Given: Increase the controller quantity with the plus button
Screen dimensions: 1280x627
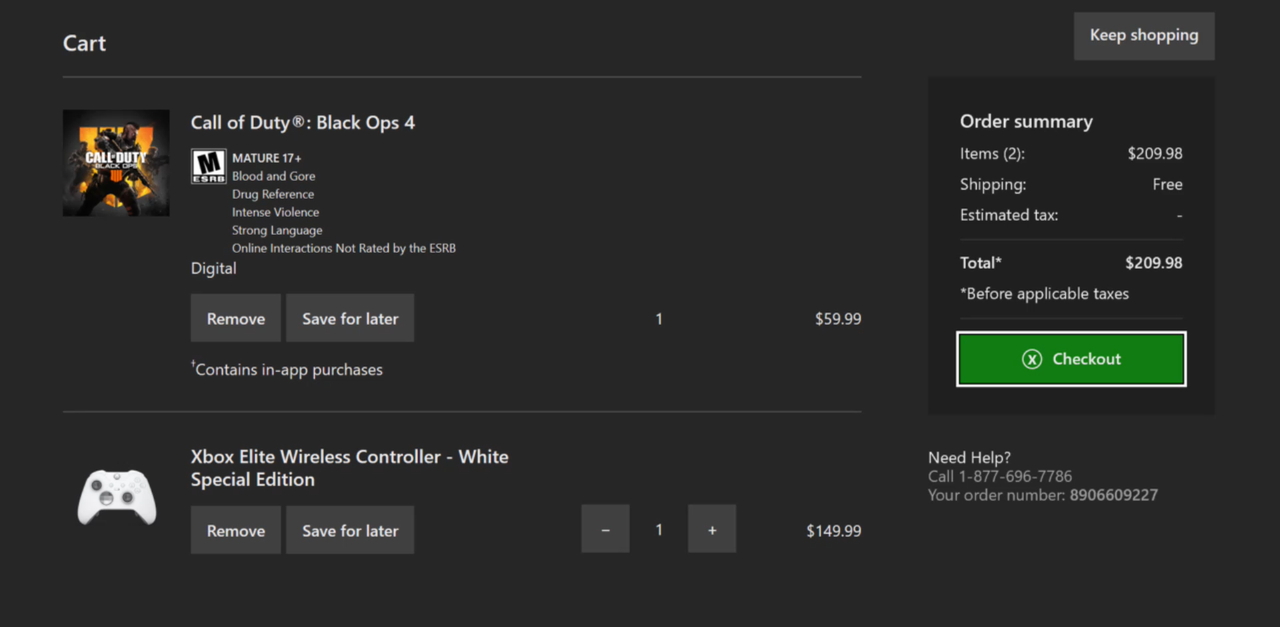Looking at the screenshot, I should click(711, 529).
